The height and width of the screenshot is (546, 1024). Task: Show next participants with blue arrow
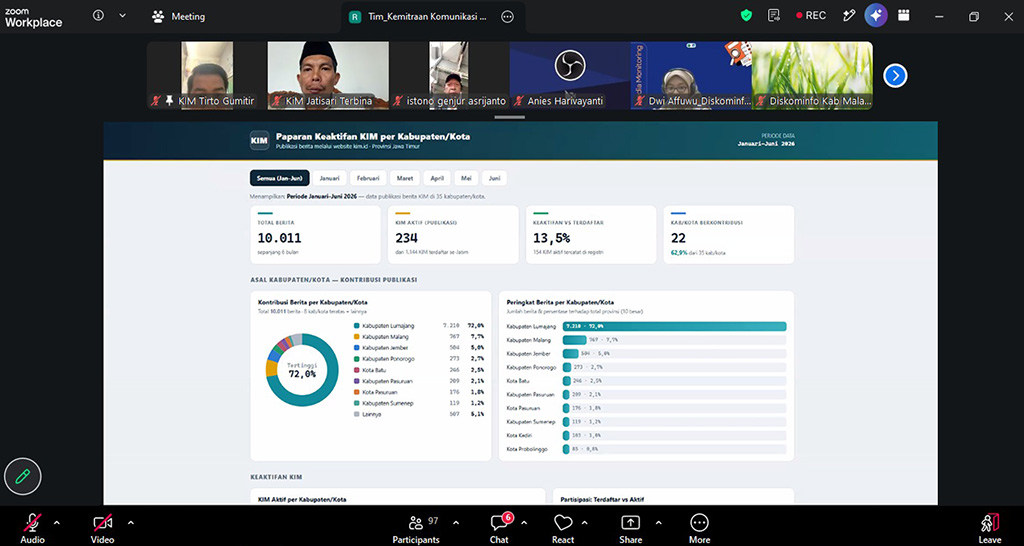[895, 76]
